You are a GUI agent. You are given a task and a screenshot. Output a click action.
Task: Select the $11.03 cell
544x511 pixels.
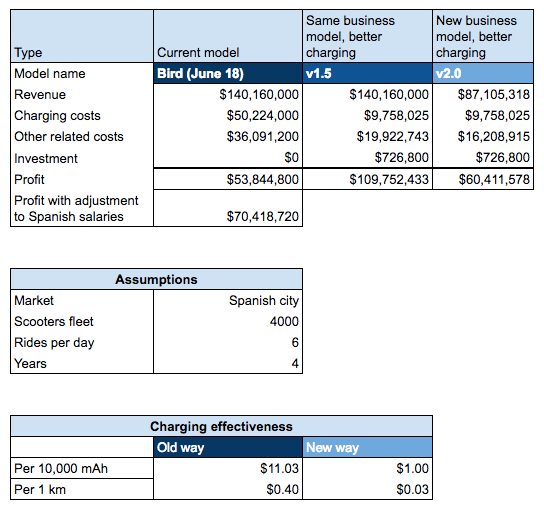click(228, 468)
